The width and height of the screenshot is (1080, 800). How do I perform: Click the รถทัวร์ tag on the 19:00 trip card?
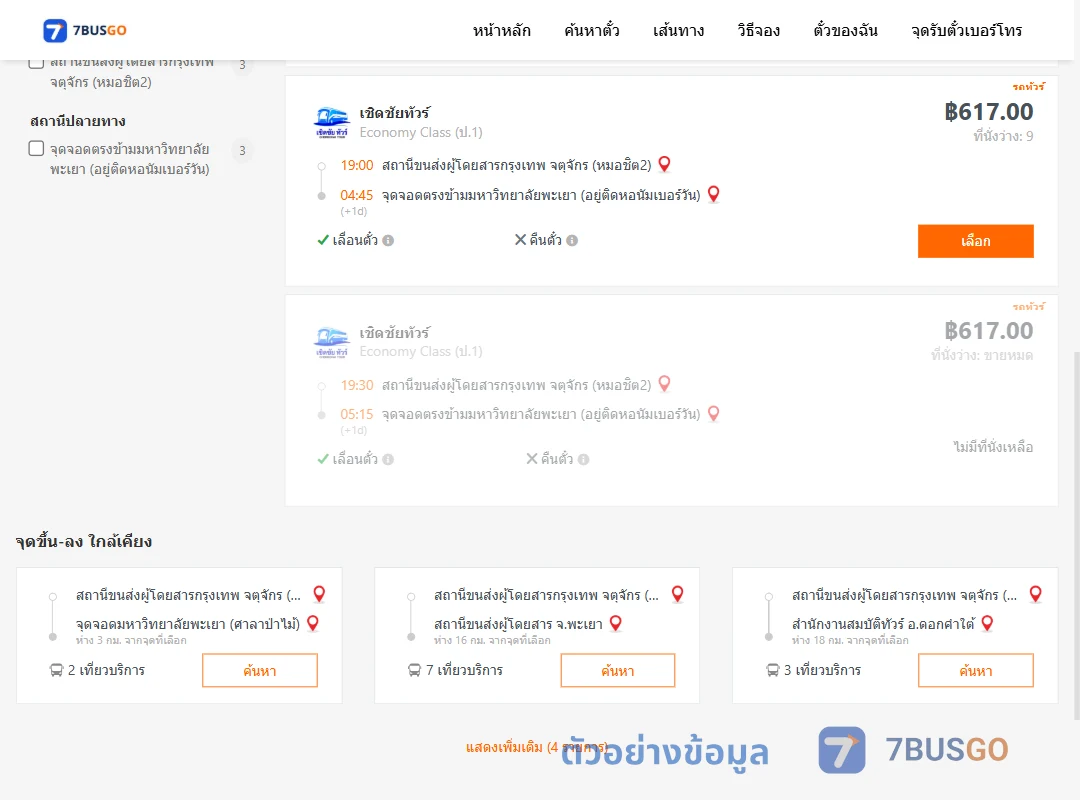tap(1028, 87)
